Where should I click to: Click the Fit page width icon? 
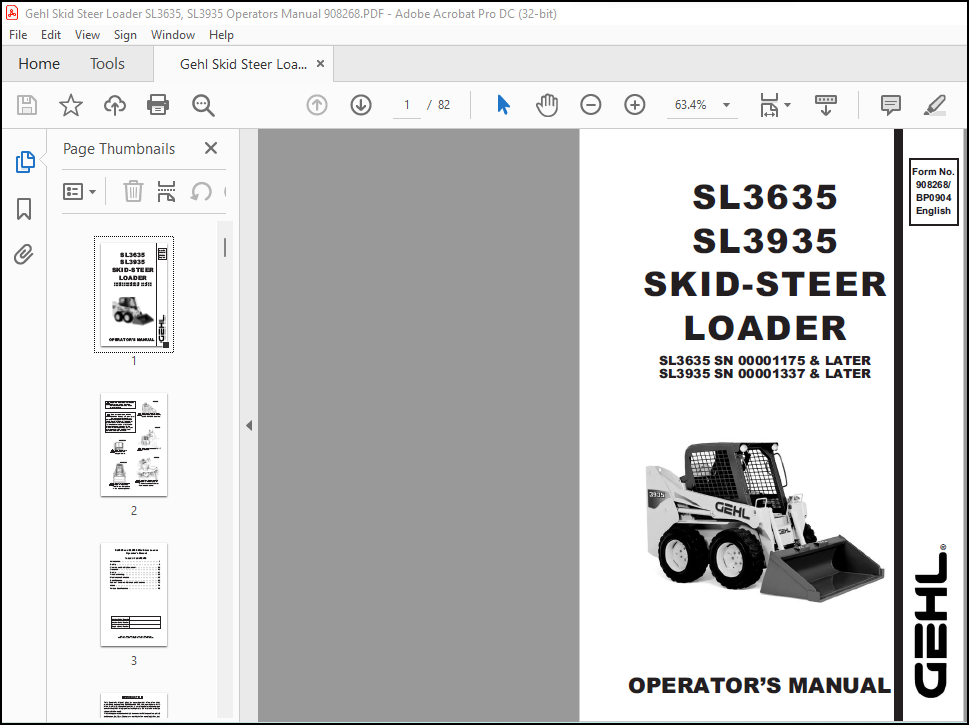pos(769,105)
